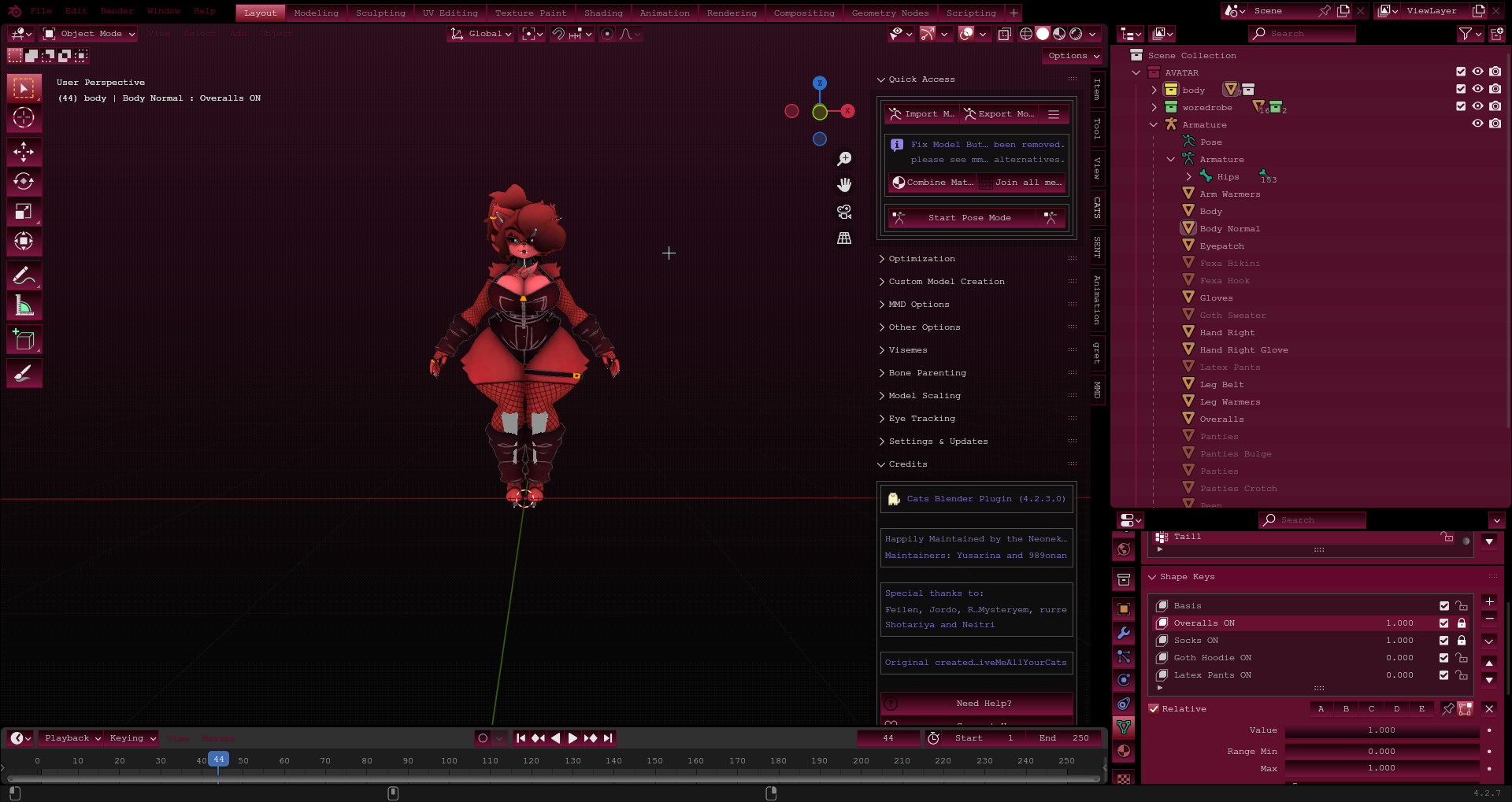Open the Playback dropdown menu
This screenshot has height=802, width=1512.
[x=72, y=738]
